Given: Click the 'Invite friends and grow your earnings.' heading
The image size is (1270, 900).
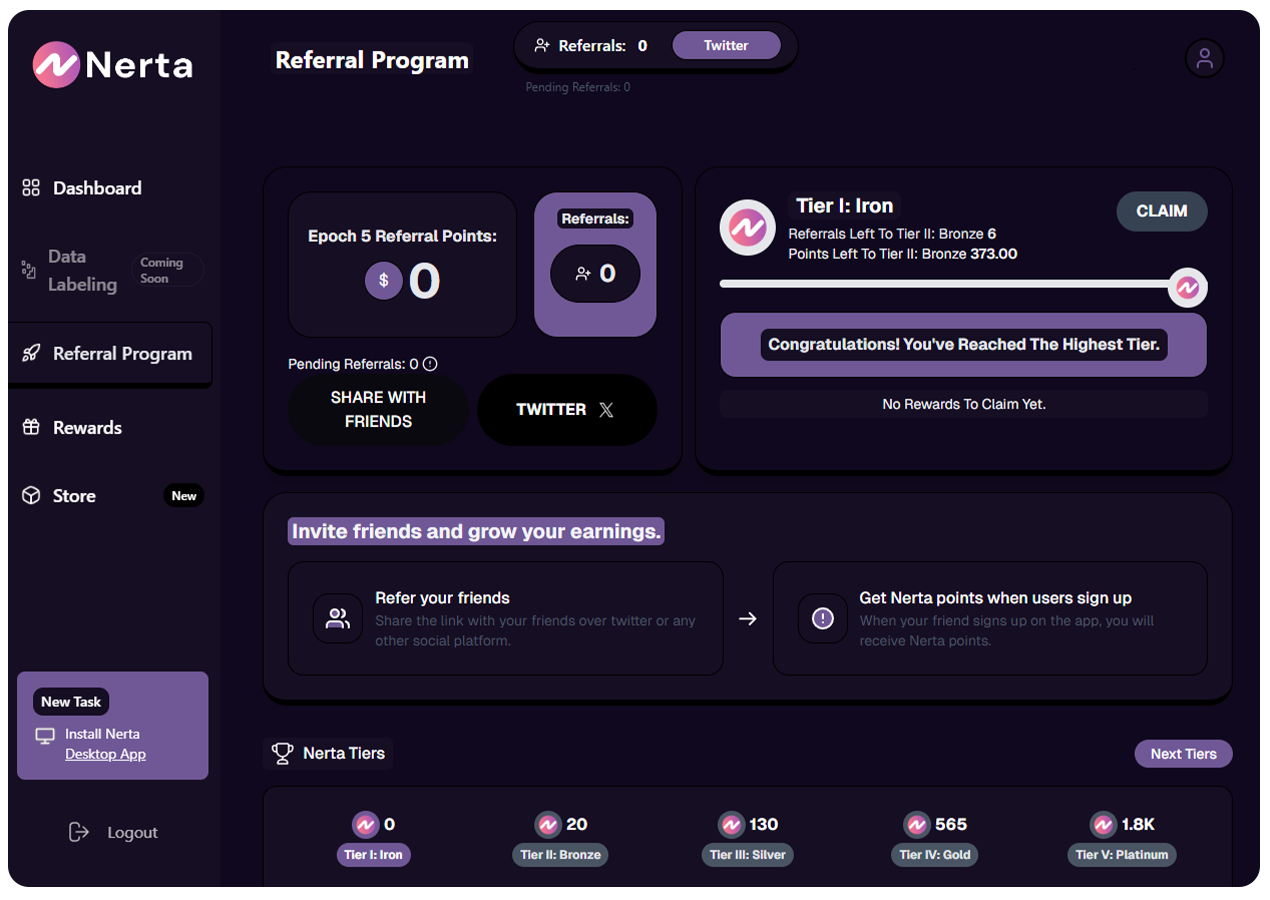Looking at the screenshot, I should (476, 532).
